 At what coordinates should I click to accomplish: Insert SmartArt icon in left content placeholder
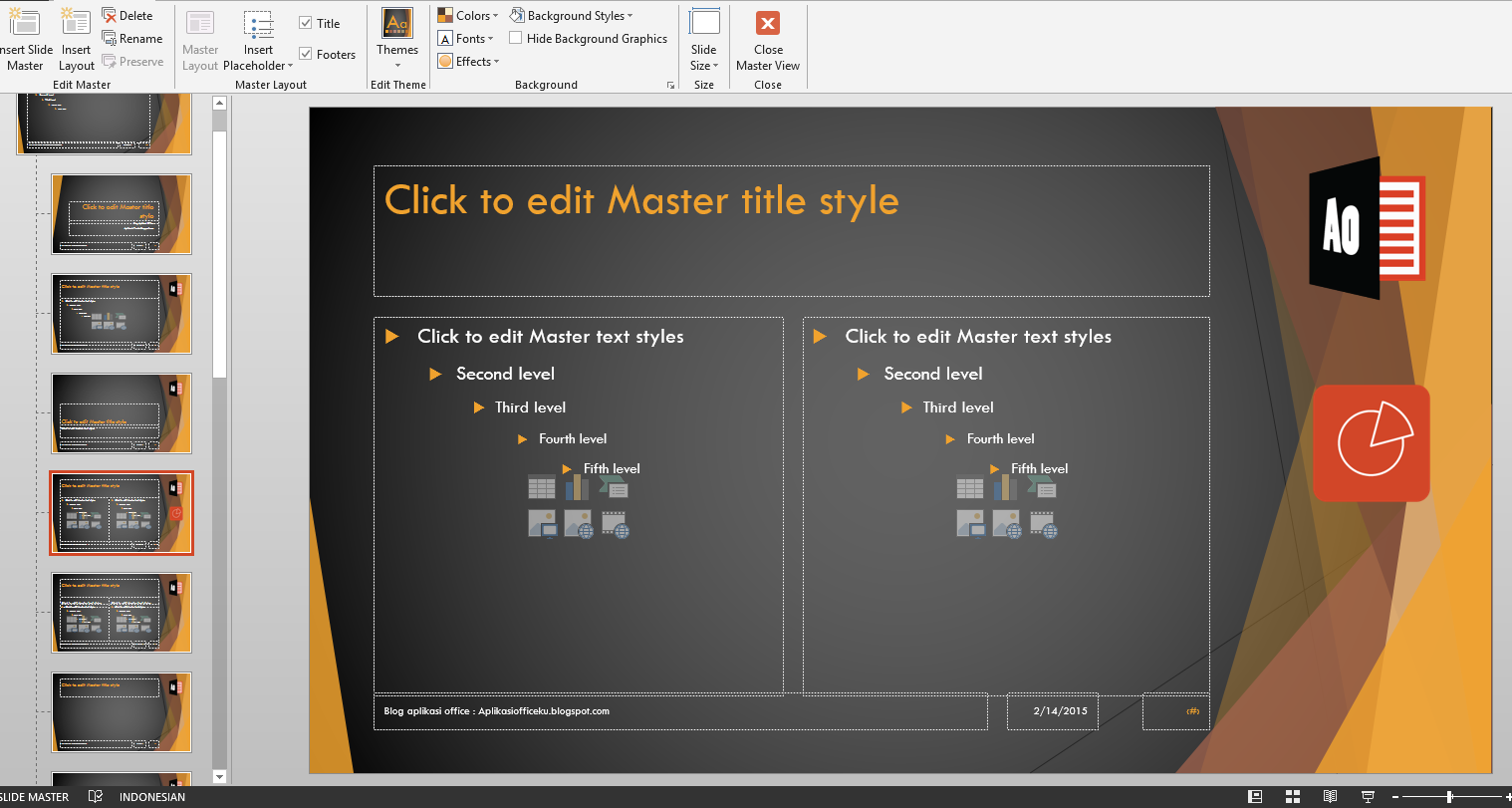(614, 487)
